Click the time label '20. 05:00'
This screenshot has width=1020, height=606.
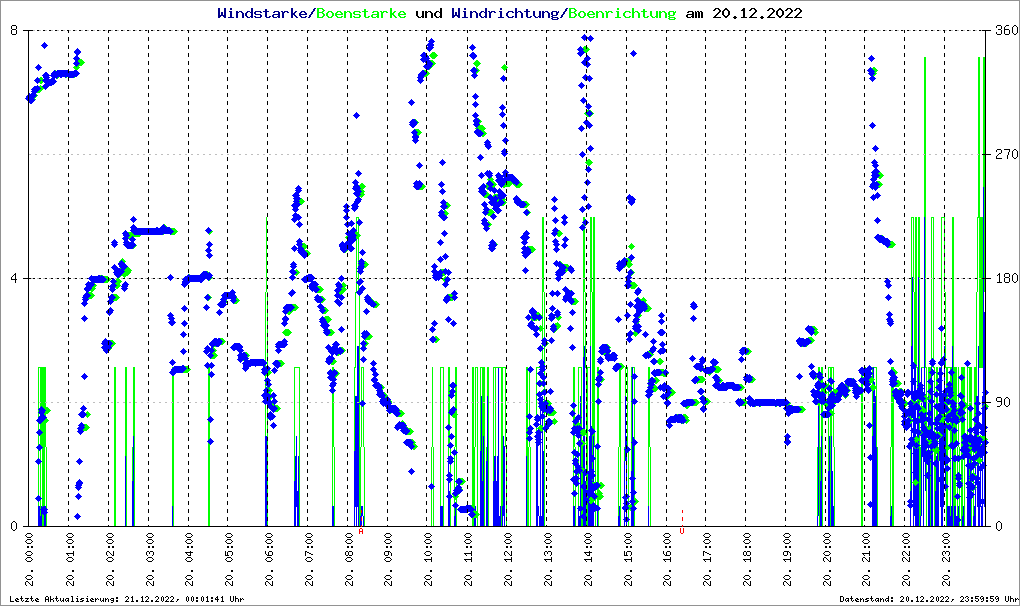click(228, 560)
